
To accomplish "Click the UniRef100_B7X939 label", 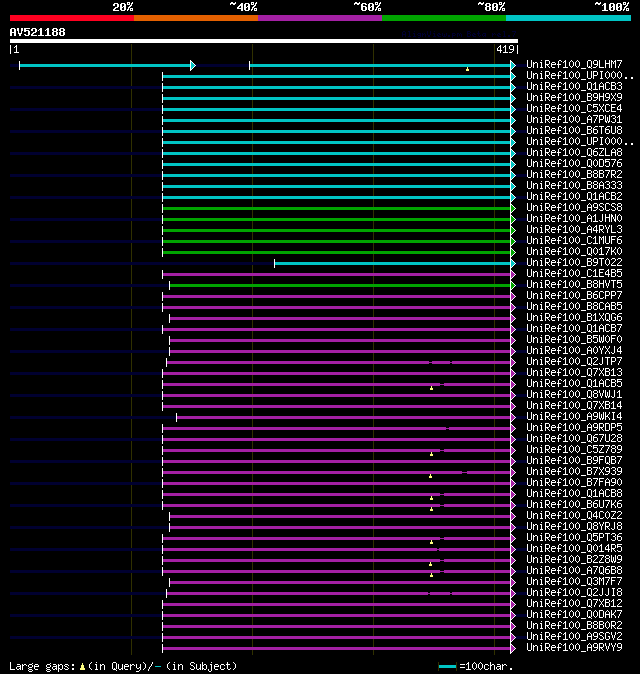I will 574,472.
